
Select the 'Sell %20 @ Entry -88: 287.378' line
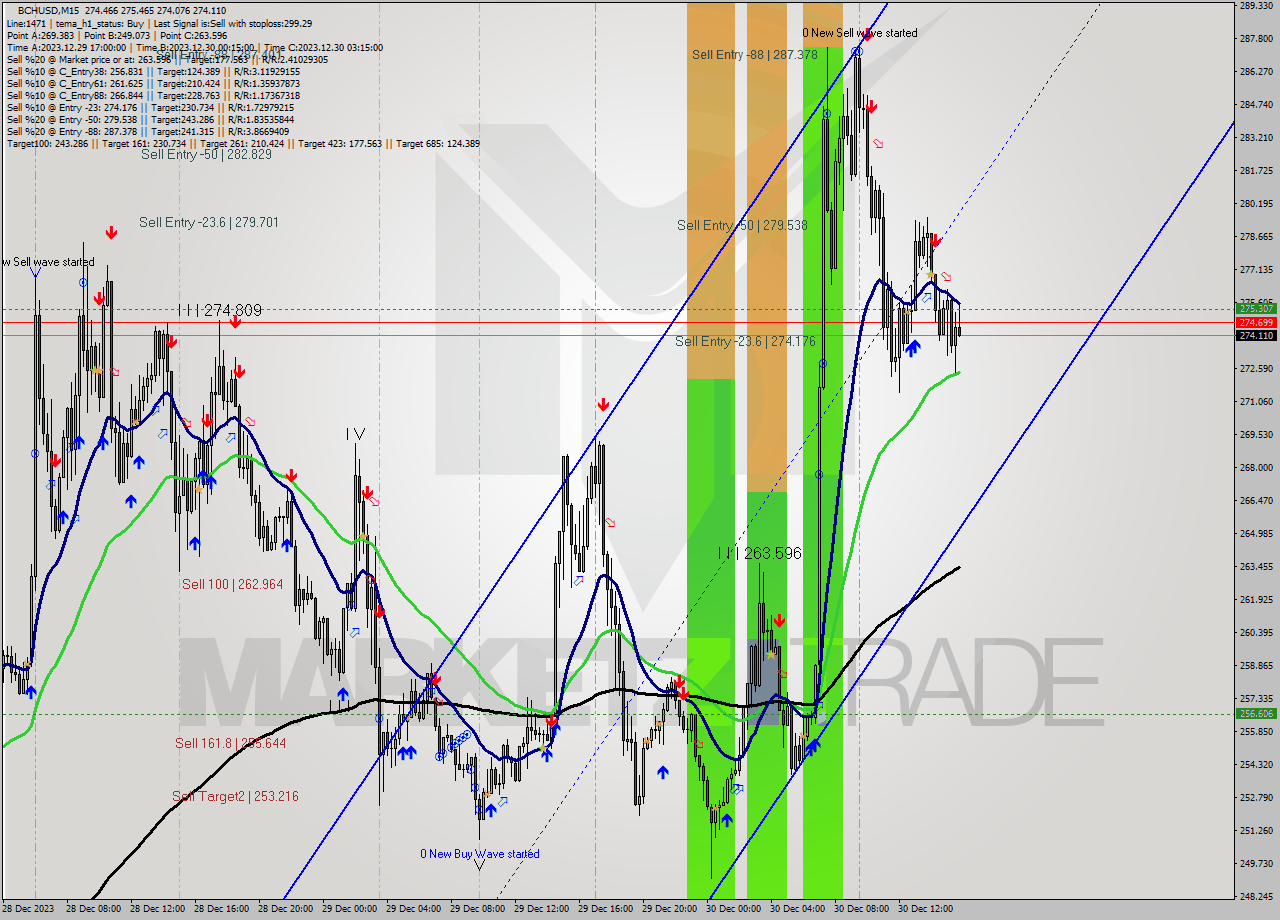(148, 131)
